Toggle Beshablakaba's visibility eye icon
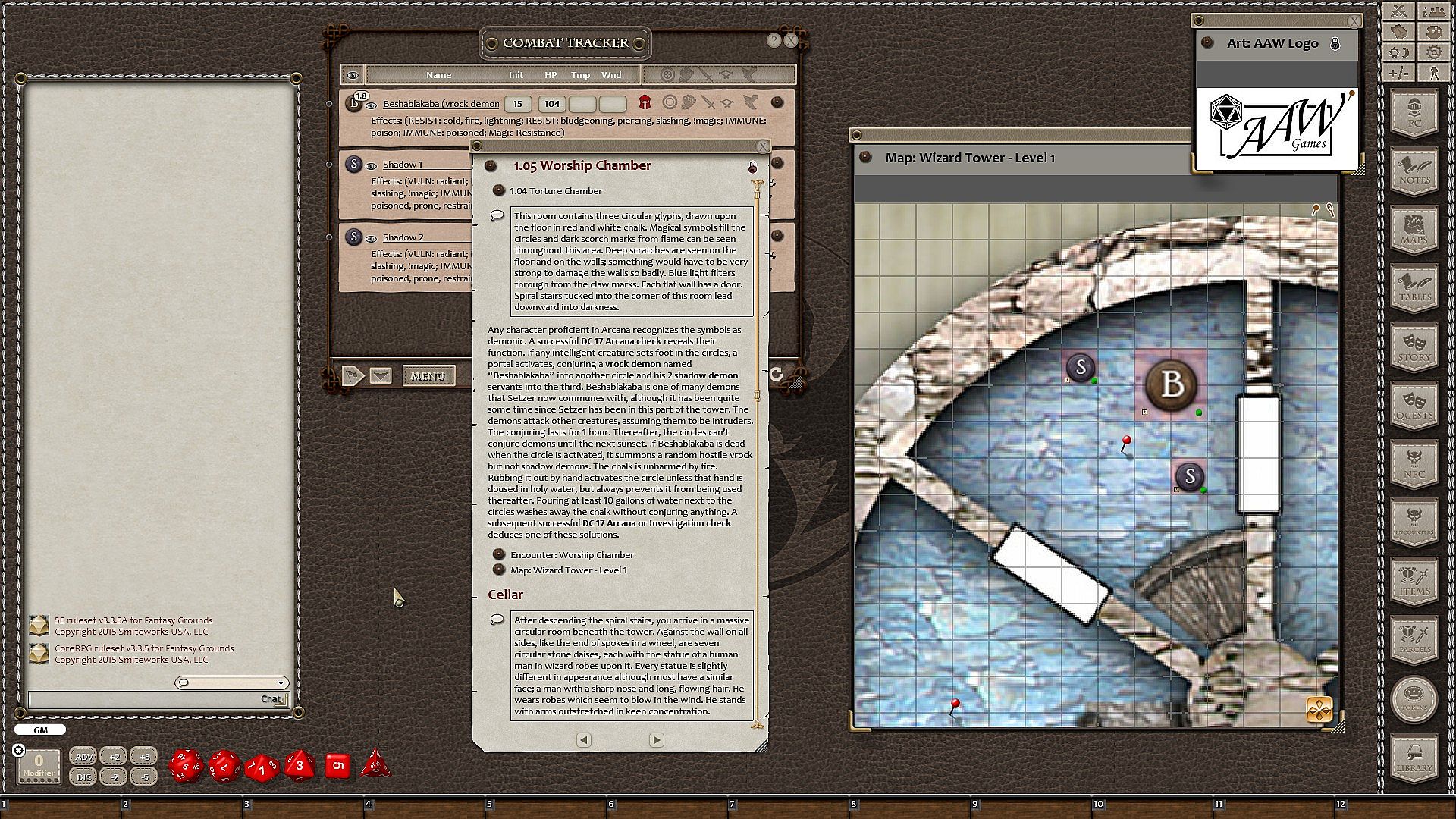The width and height of the screenshot is (1456, 819). click(372, 105)
